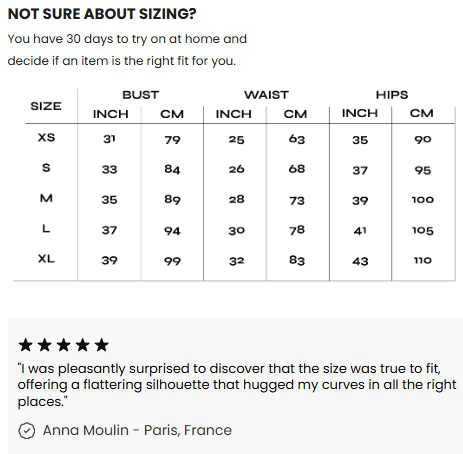Click bust inch value 31 for XS
Viewport: 463px width, 454px height.
coord(109,139)
